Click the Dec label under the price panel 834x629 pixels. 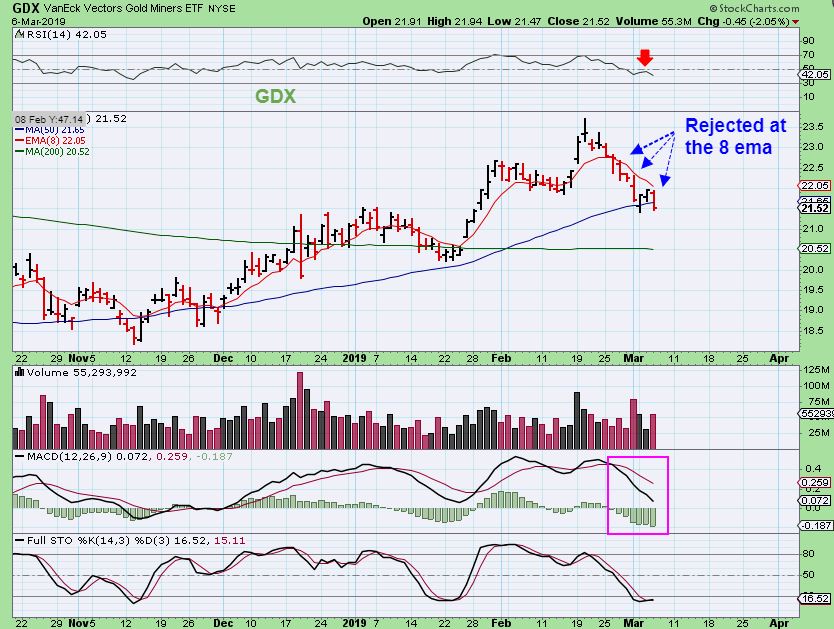coord(223,358)
